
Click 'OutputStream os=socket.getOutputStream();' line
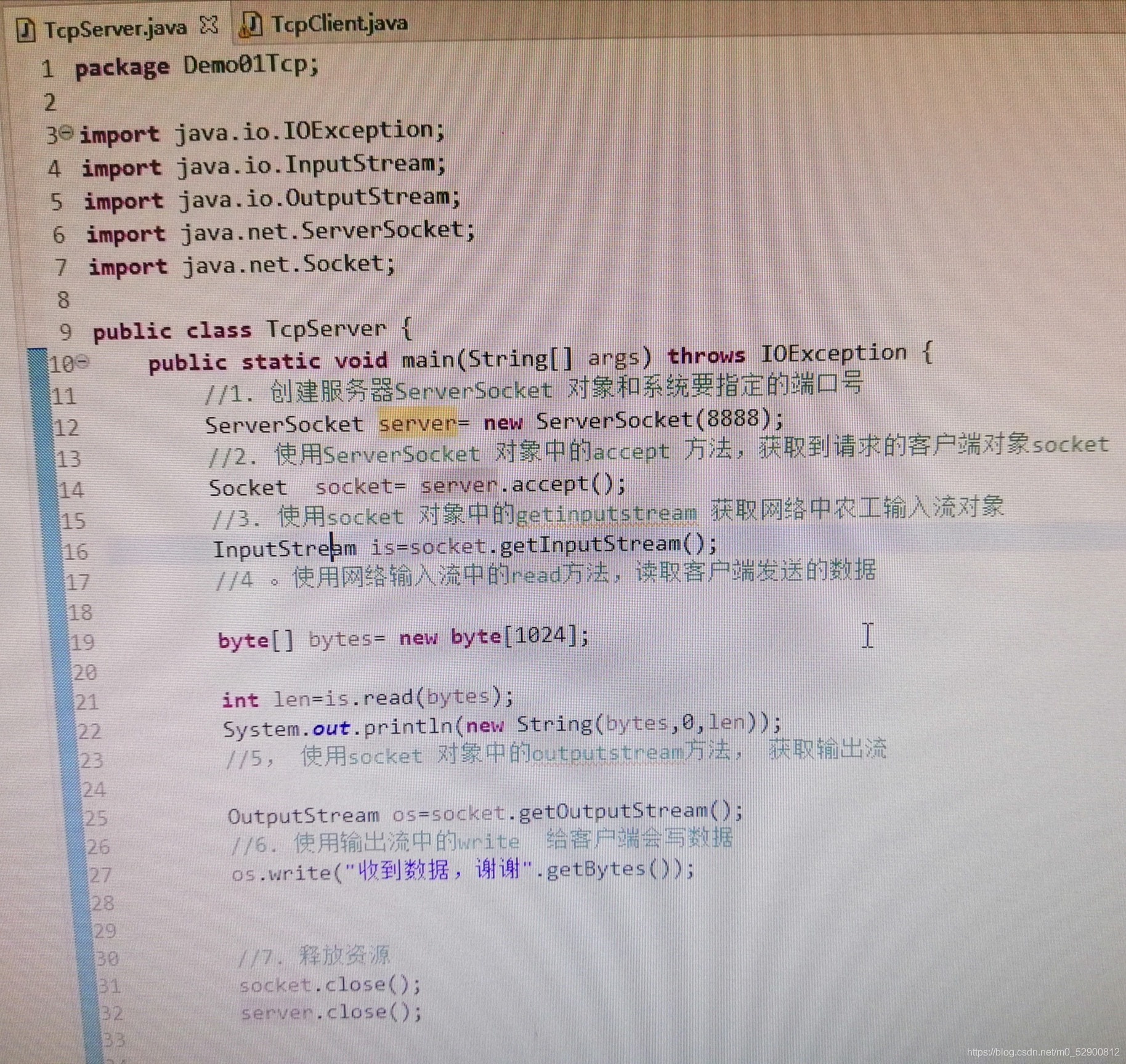[485, 813]
